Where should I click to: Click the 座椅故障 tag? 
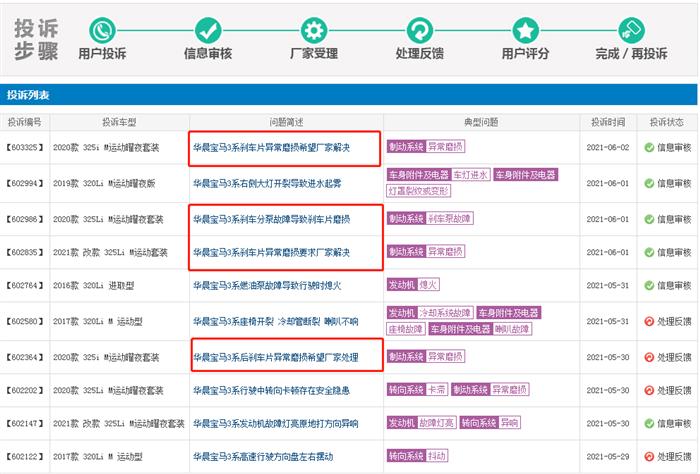coord(405,329)
